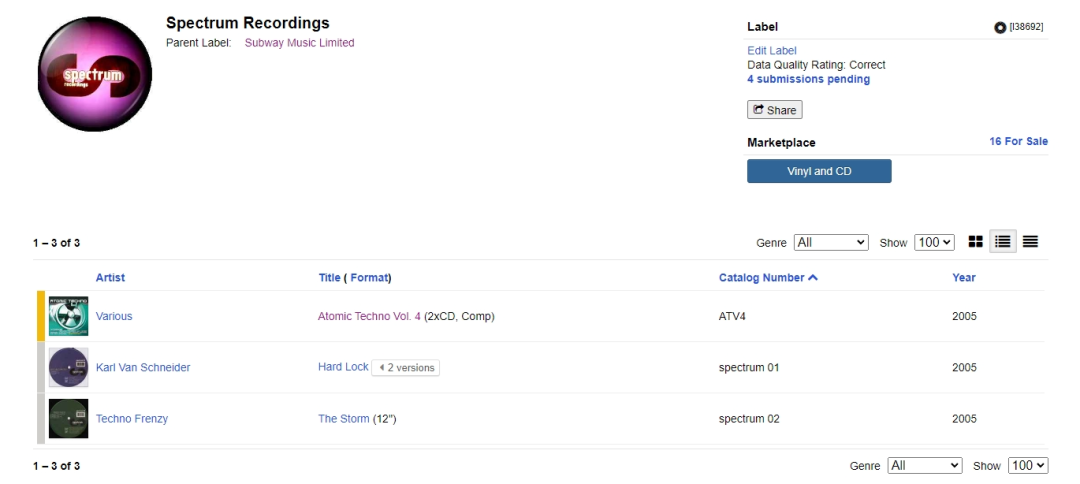Image resolution: width=1080 pixels, height=484 pixels.
Task: Click the Share button
Action: coord(774,110)
